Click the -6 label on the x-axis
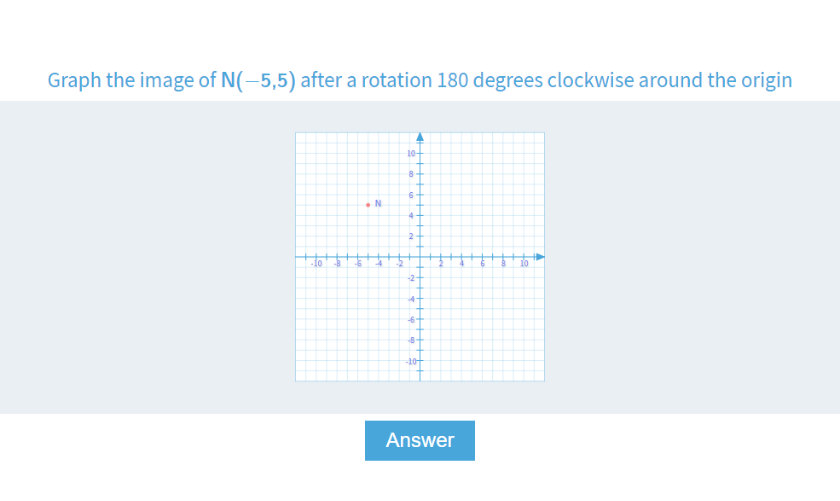This screenshot has height=501, width=840. click(x=357, y=265)
